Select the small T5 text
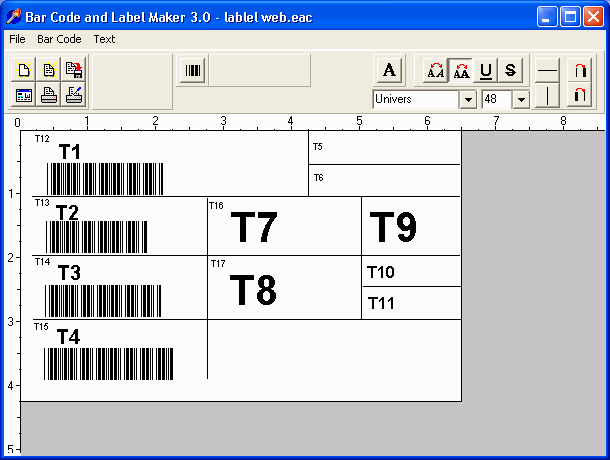610x460 pixels. coord(317,147)
